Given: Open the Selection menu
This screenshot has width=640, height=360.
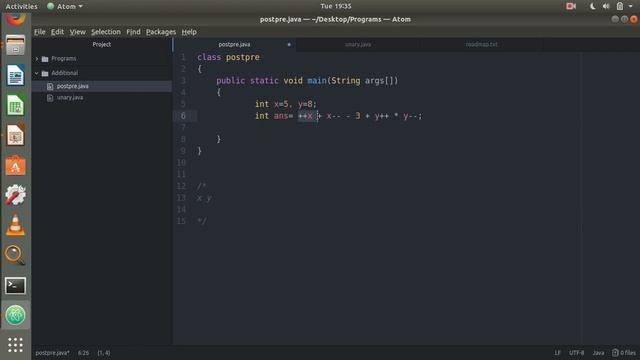Looking at the screenshot, I should click(x=106, y=32).
